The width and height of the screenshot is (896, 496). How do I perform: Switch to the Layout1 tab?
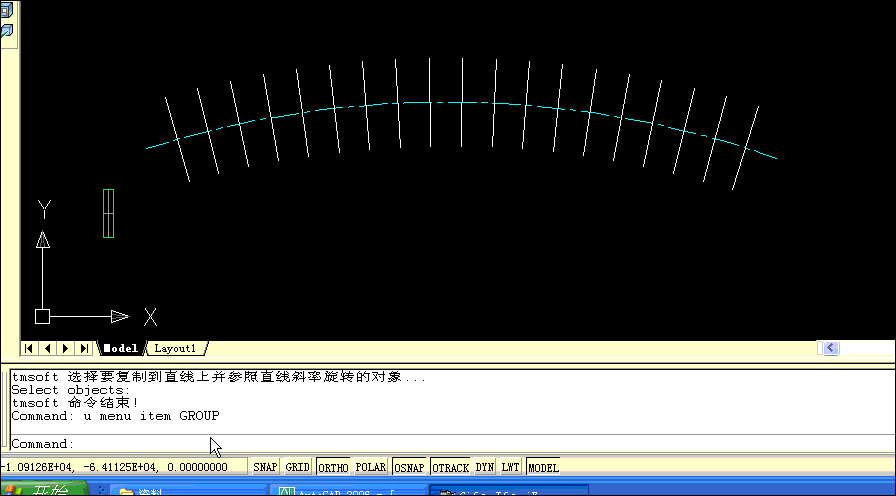[175, 348]
